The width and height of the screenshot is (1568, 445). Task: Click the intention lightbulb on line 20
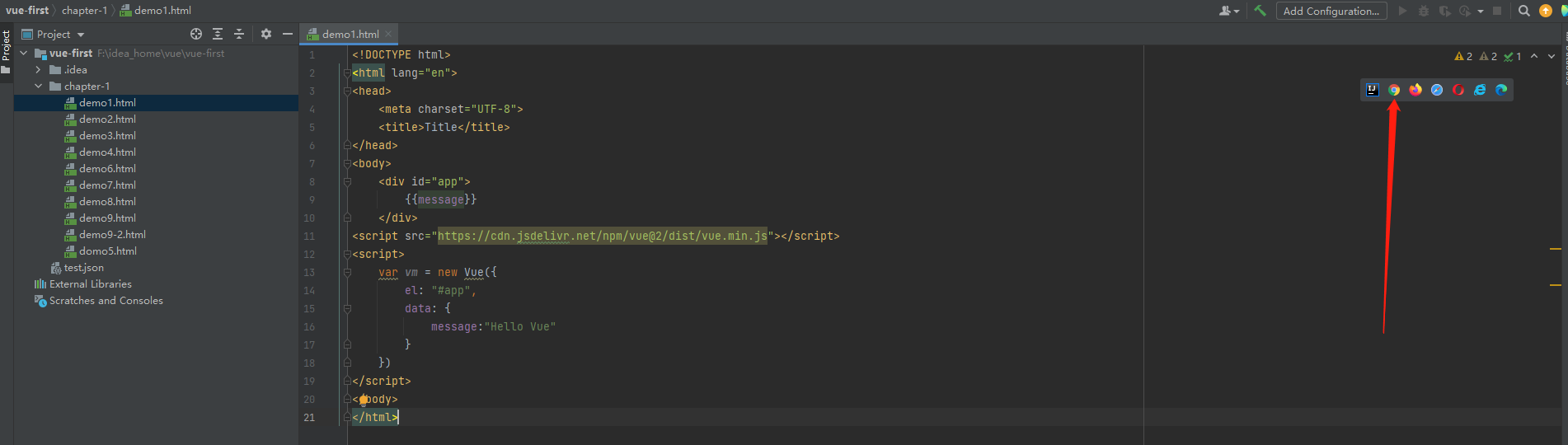coord(363,400)
